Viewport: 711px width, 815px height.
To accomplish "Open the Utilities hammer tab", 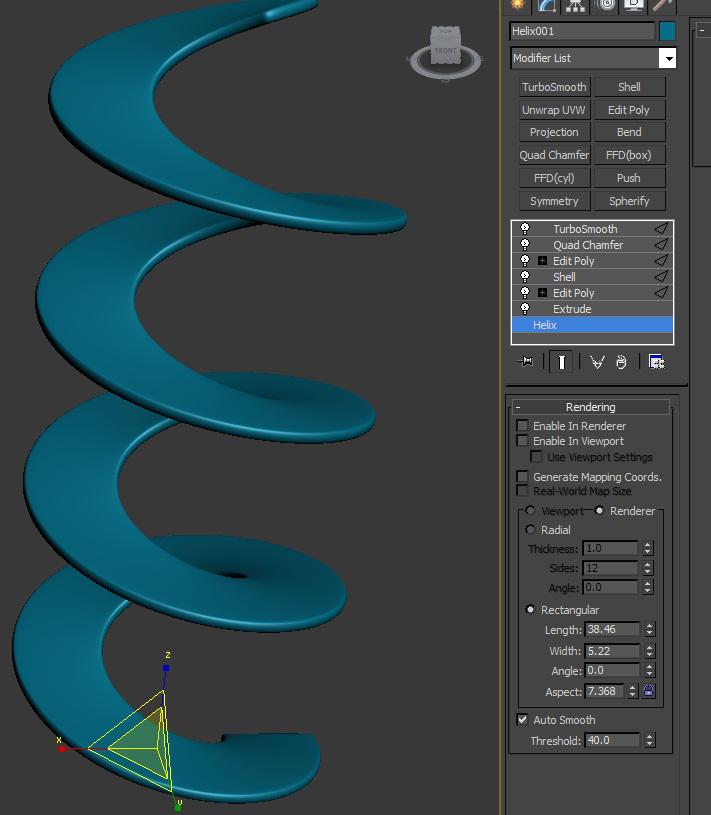I will click(663, 5).
